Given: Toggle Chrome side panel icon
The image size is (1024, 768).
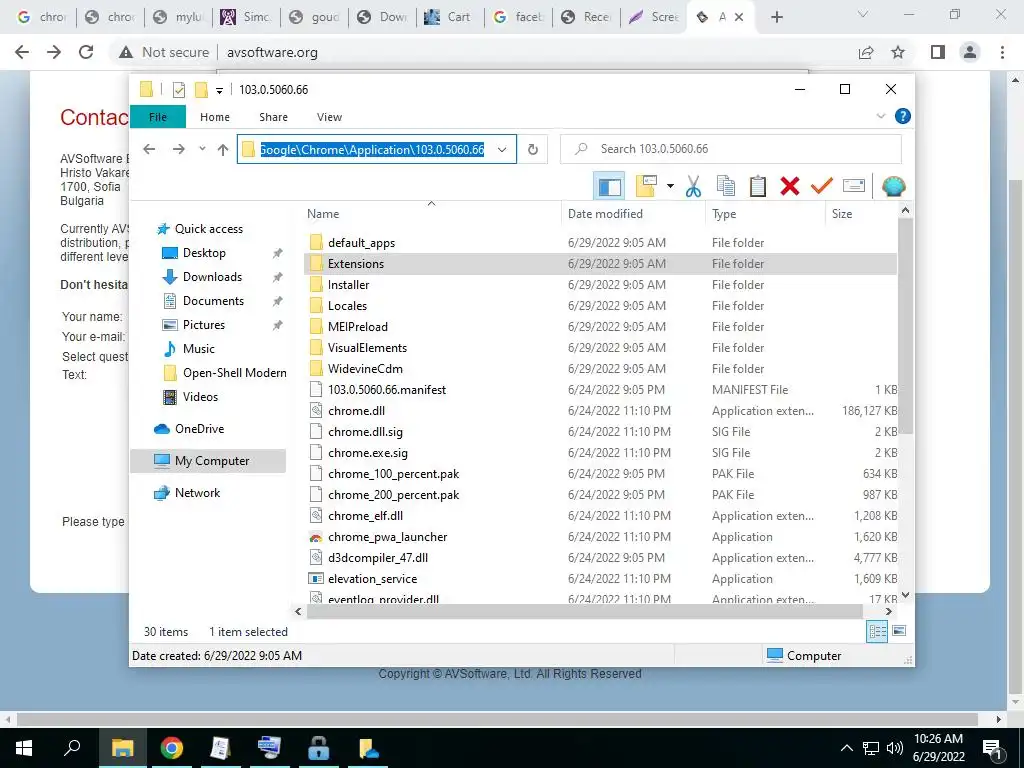Looking at the screenshot, I should (938, 52).
